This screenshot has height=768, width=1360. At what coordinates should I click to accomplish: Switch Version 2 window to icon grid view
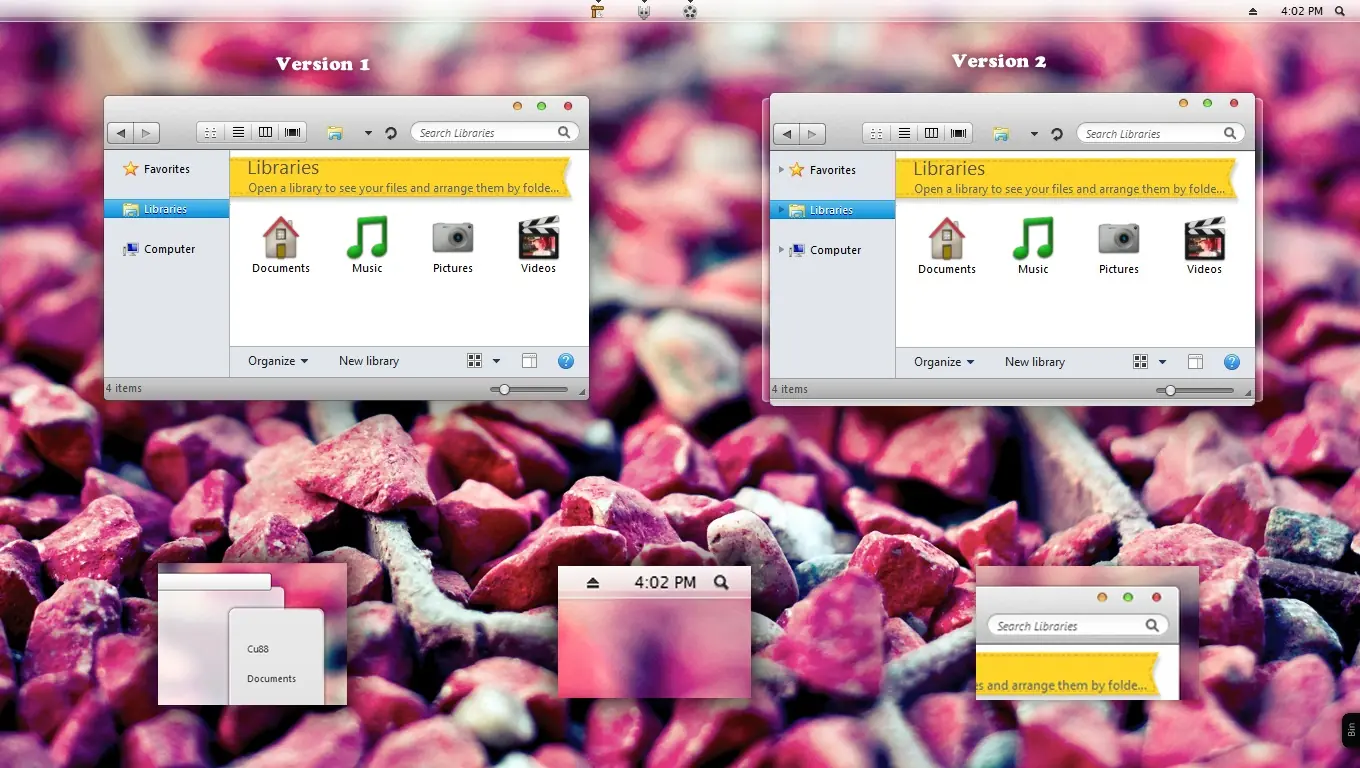tap(876, 133)
